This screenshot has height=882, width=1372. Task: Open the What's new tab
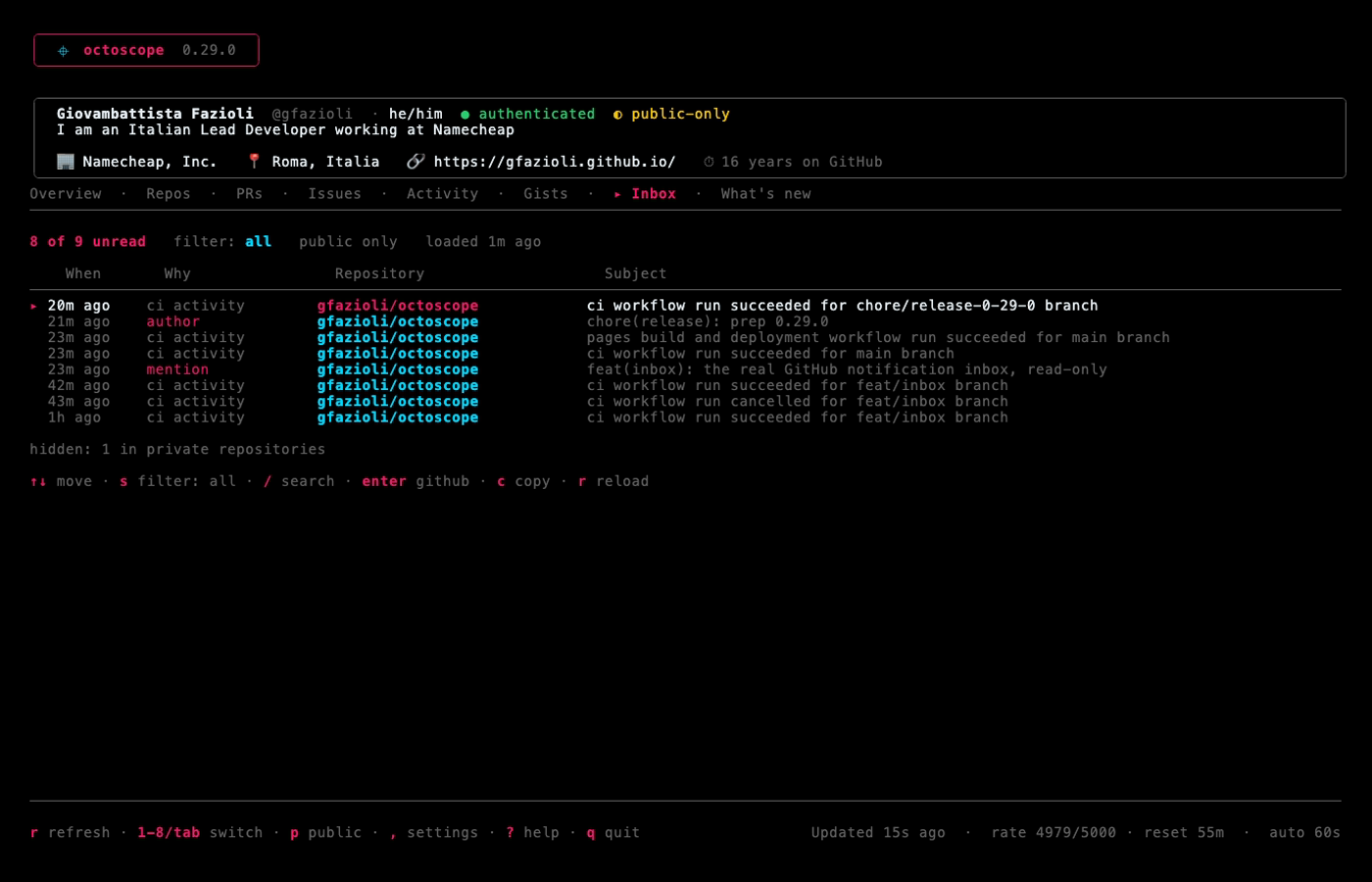766,194
